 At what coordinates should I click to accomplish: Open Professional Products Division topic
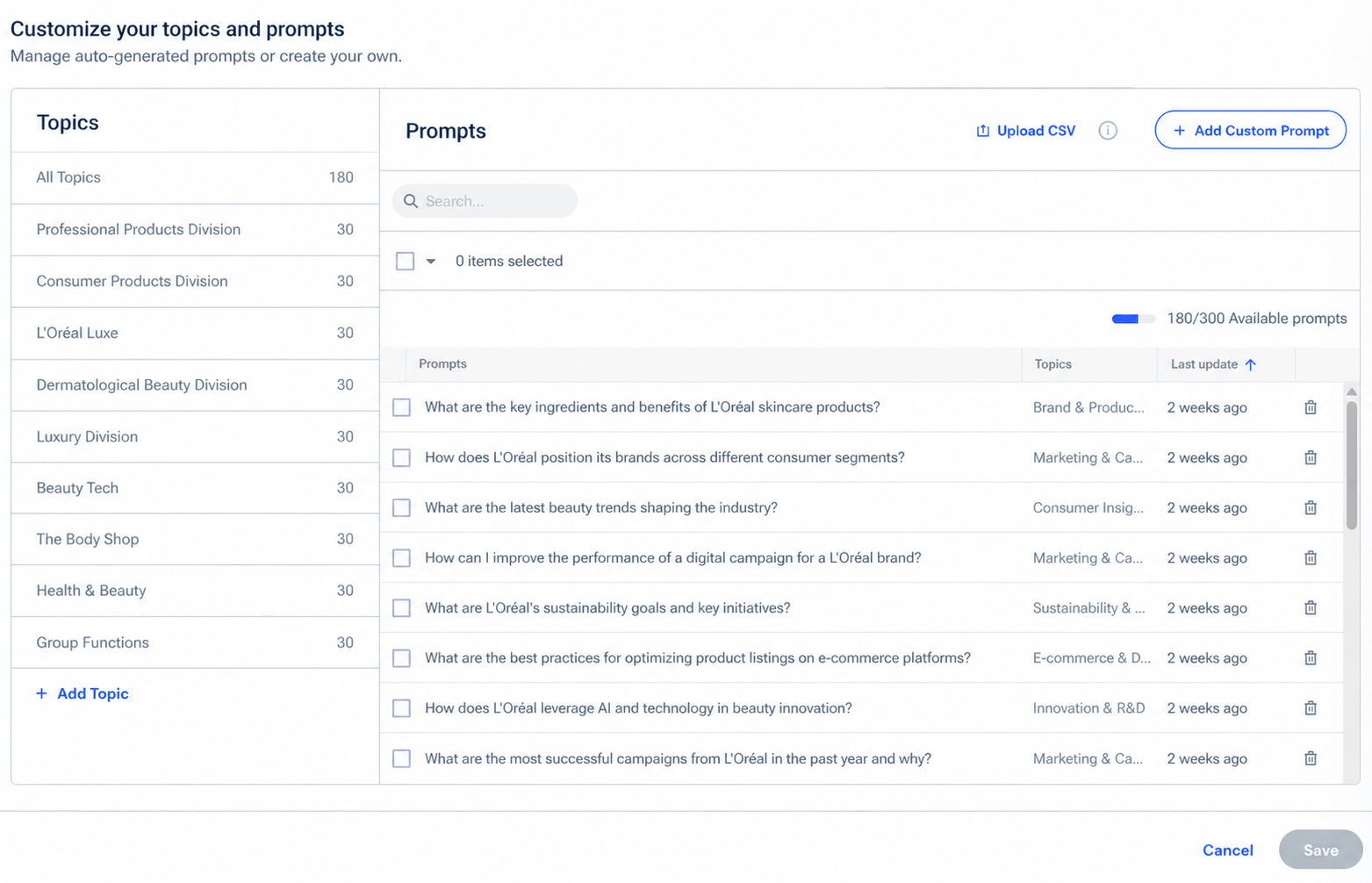coord(195,229)
